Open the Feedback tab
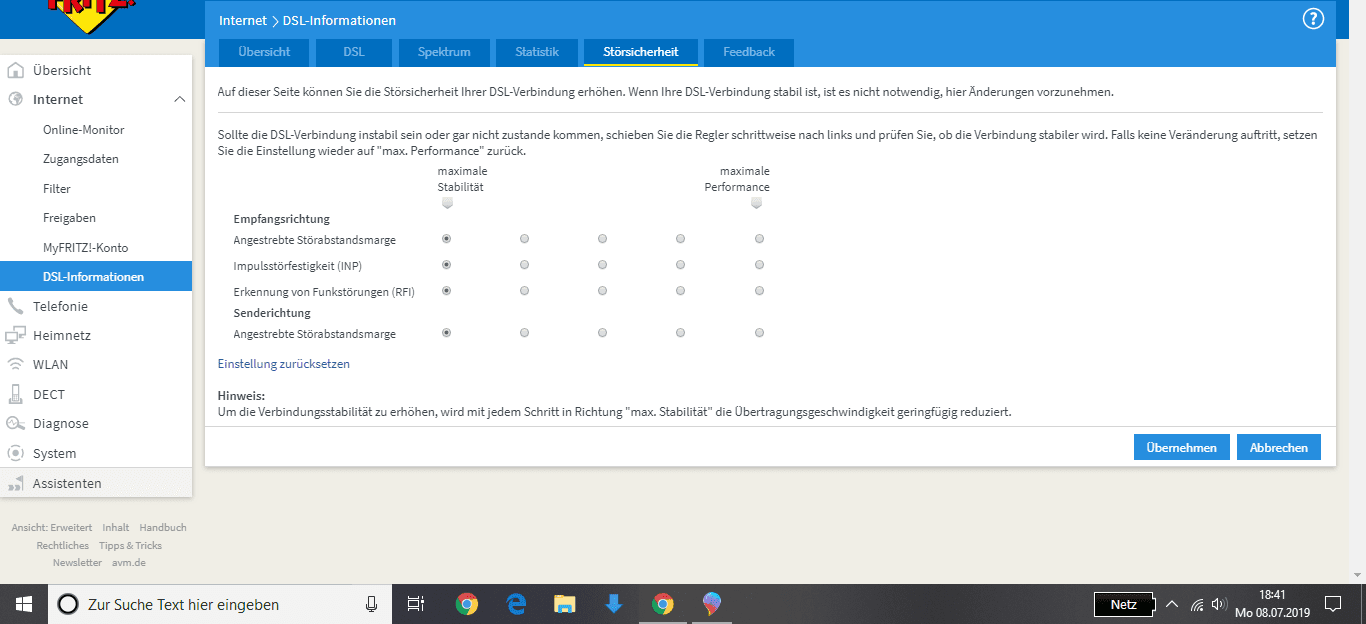Image resolution: width=1366 pixels, height=624 pixels. (749, 52)
